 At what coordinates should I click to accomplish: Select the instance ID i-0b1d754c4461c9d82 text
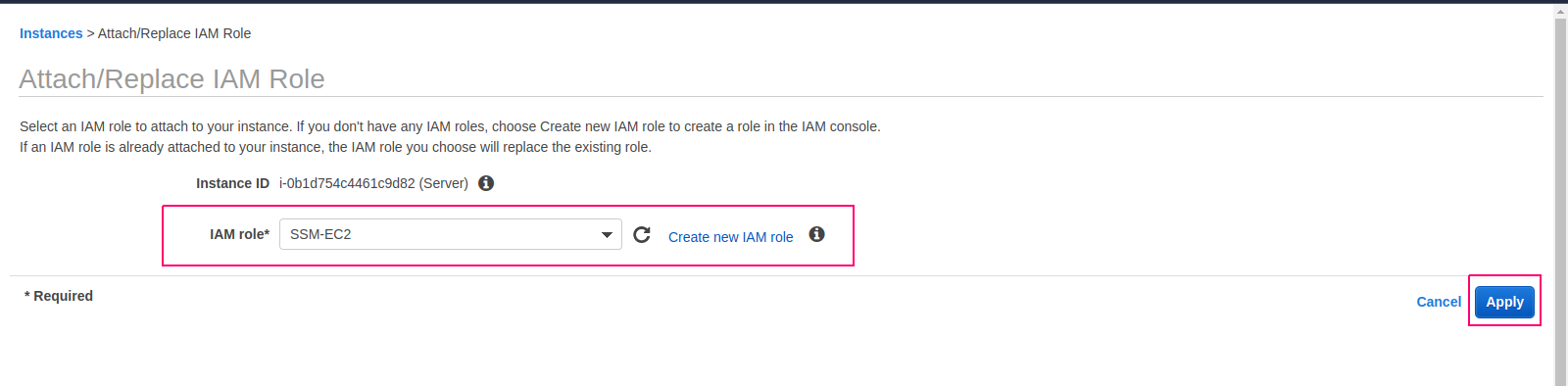point(347,183)
